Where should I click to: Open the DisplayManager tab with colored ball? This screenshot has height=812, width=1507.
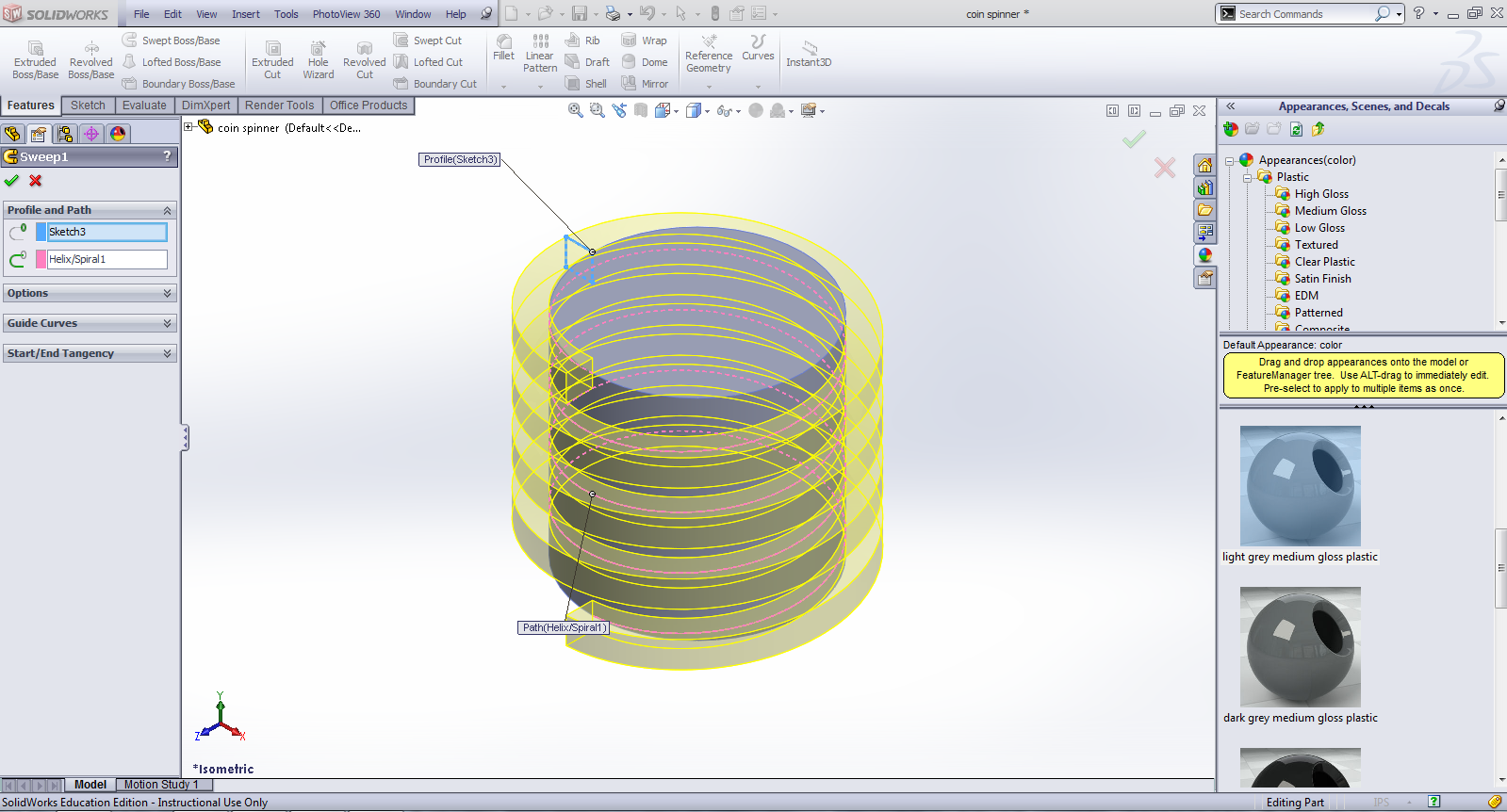(x=118, y=134)
